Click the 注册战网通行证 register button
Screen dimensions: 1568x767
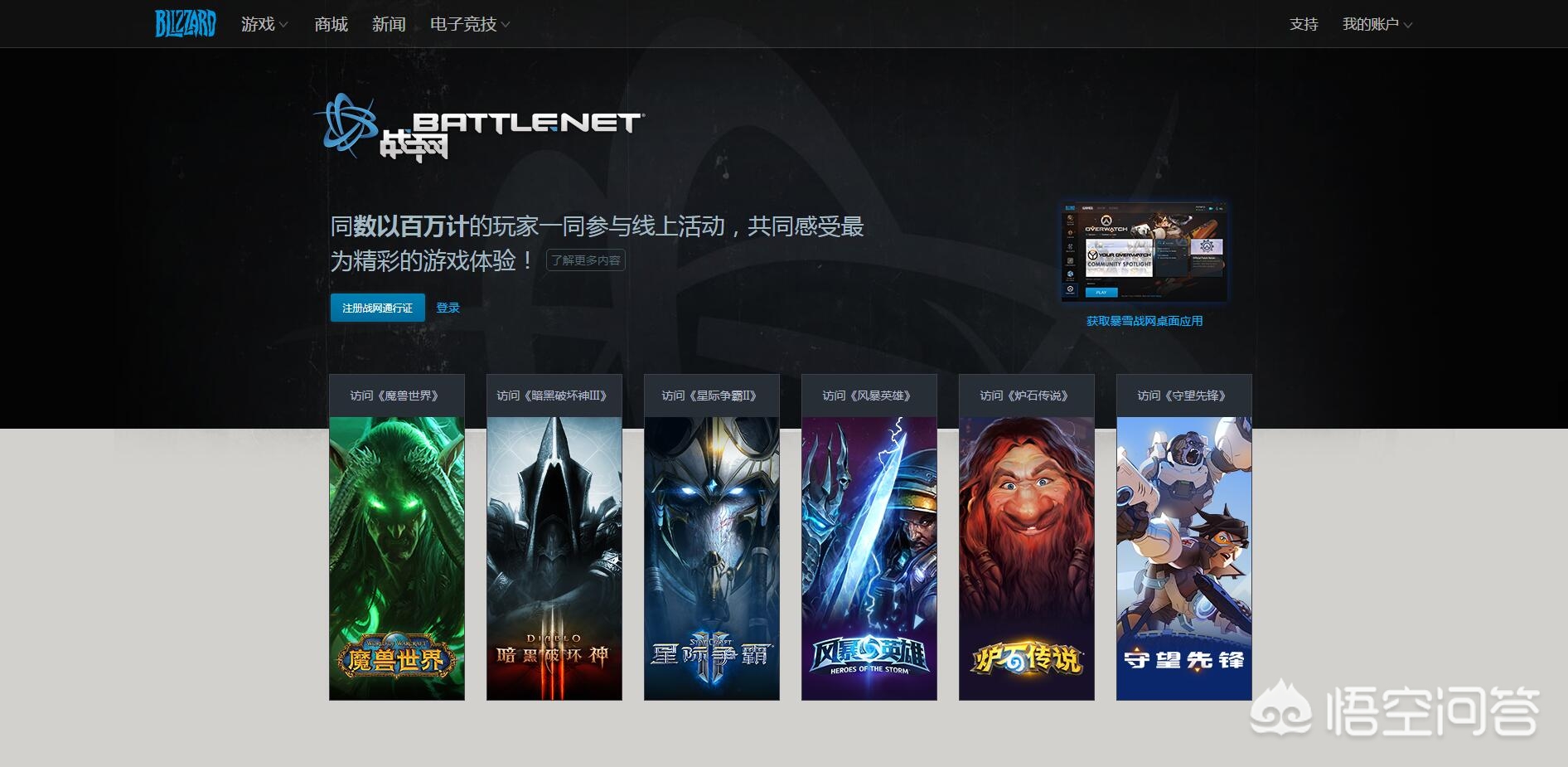pos(377,308)
